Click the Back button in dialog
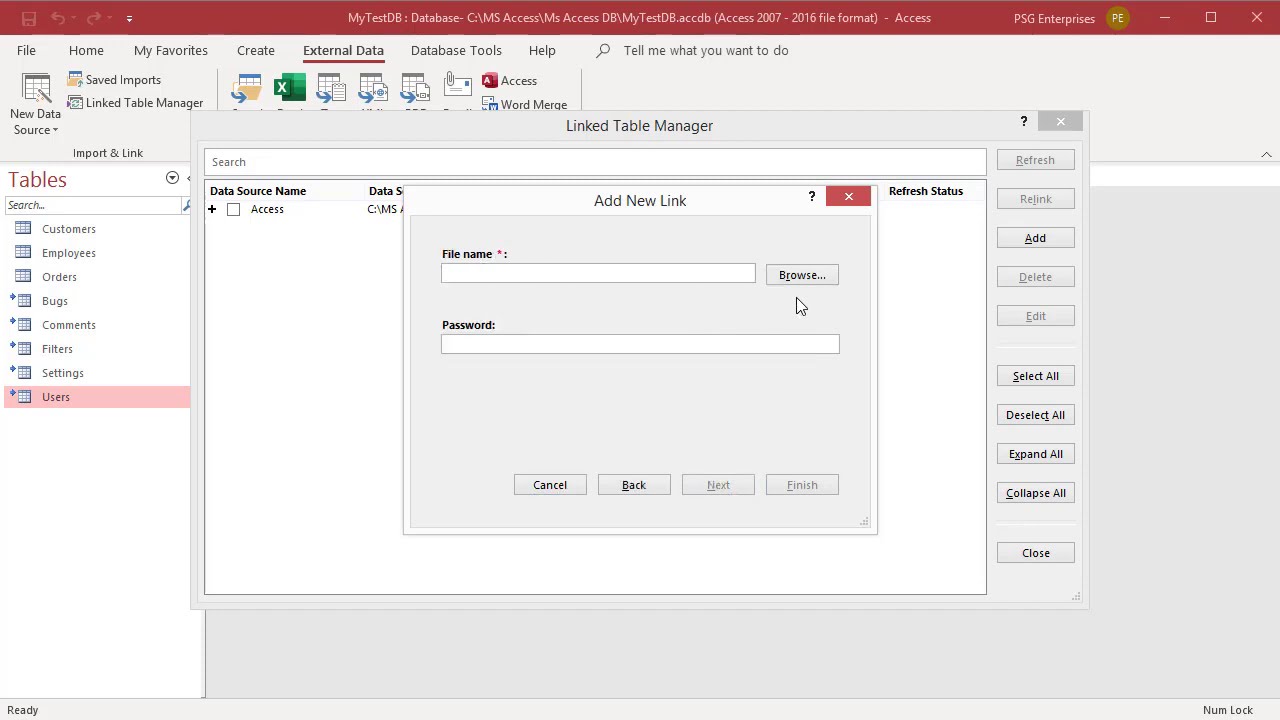1280x720 pixels. pyautogui.click(x=634, y=485)
